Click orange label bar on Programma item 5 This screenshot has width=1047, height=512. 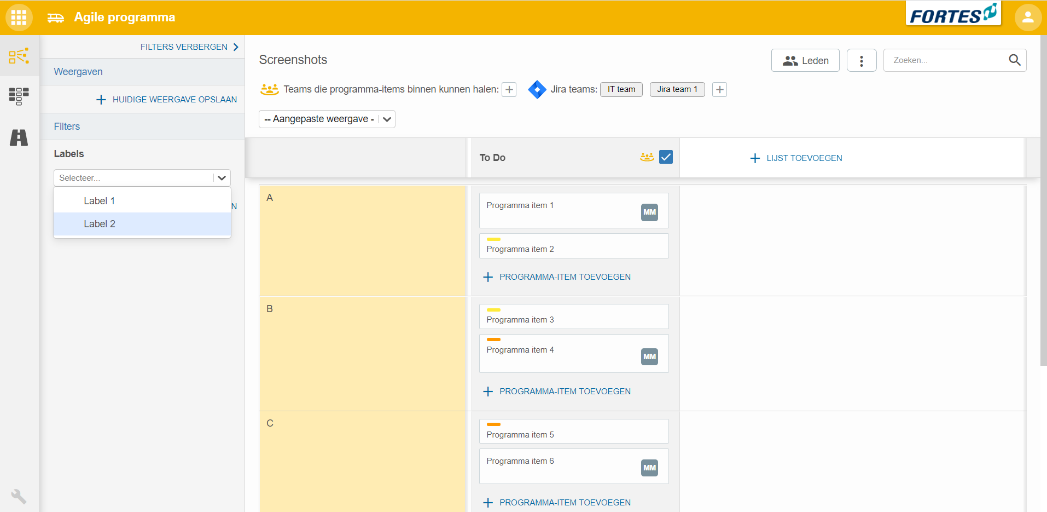(x=493, y=425)
